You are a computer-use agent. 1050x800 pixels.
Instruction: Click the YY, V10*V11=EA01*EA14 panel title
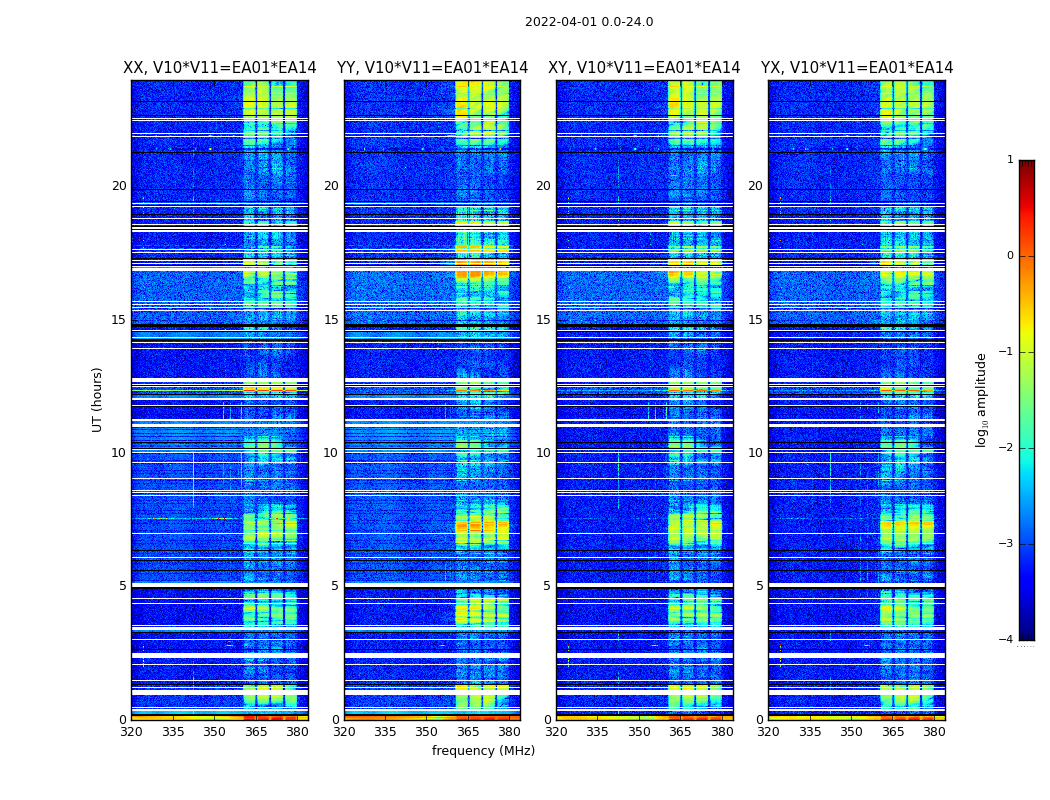pos(433,68)
